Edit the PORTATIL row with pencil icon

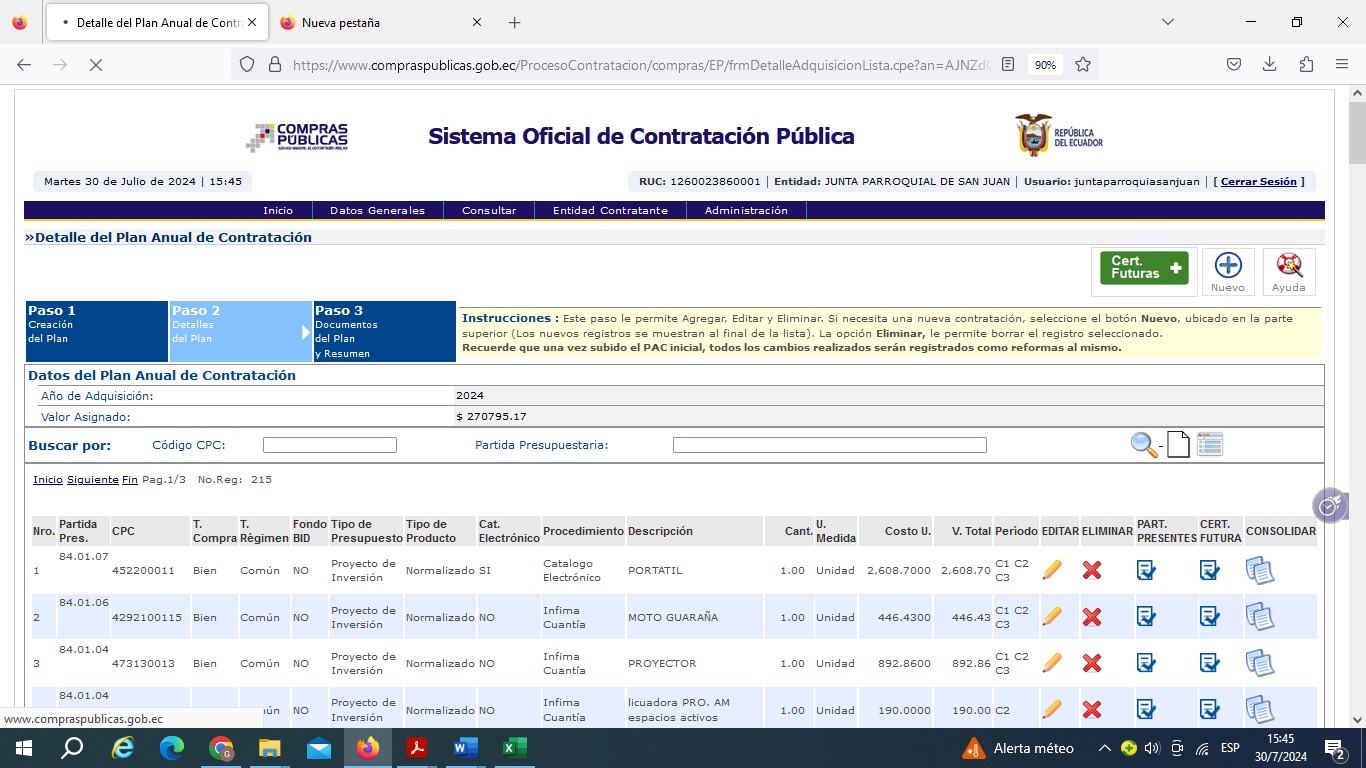[x=1052, y=570]
